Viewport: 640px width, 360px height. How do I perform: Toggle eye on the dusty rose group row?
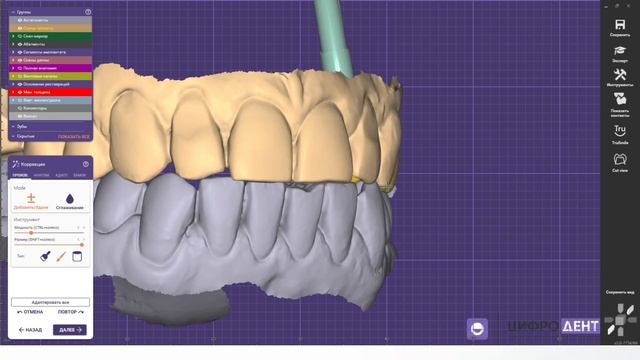pyautogui.click(x=20, y=60)
